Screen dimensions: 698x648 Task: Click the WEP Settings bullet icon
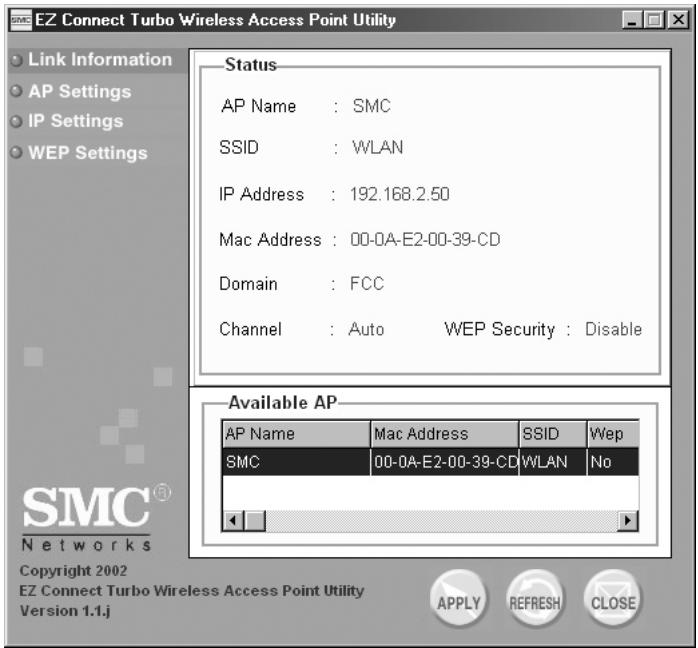[16, 153]
